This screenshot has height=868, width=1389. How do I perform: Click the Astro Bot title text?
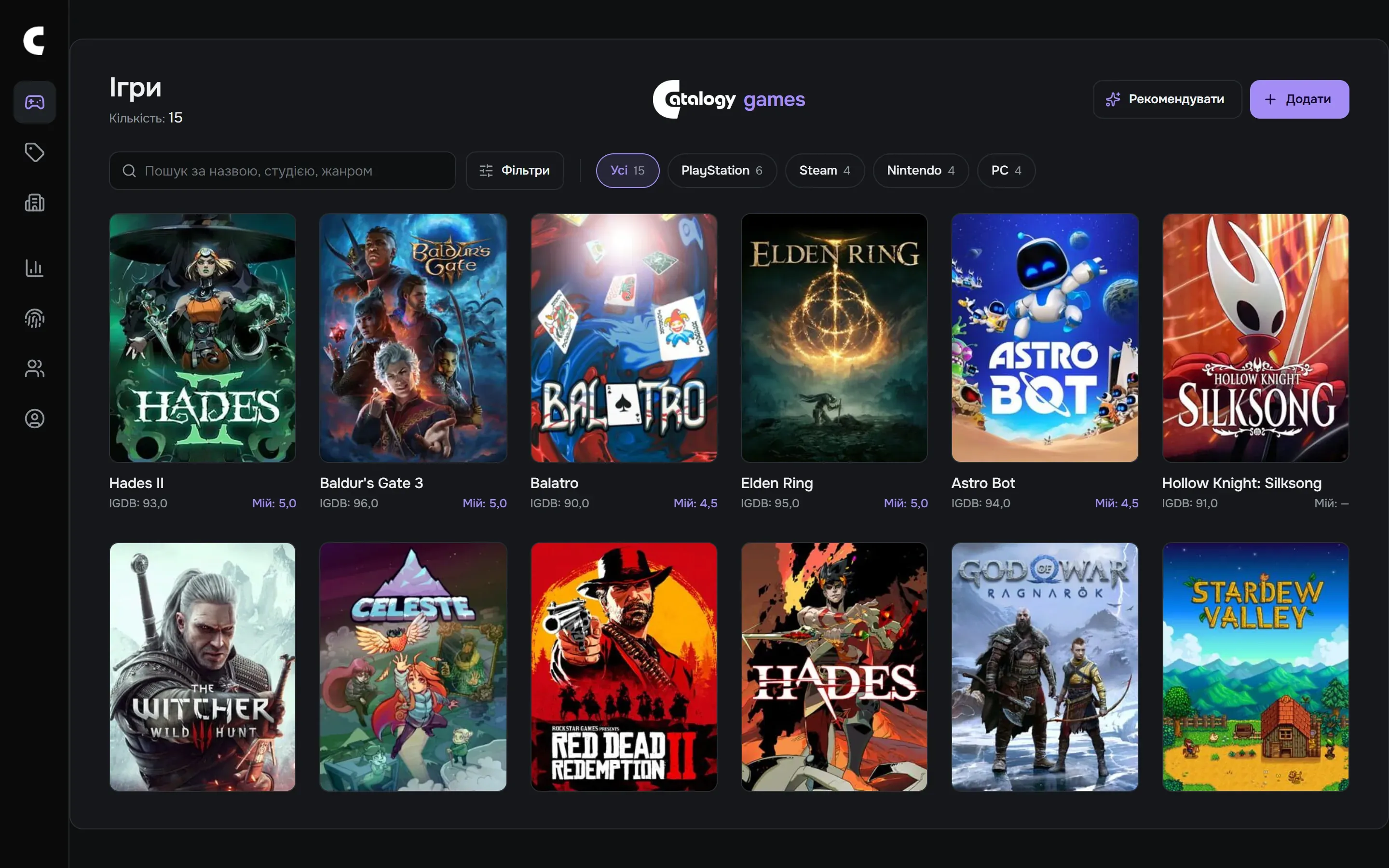983,483
